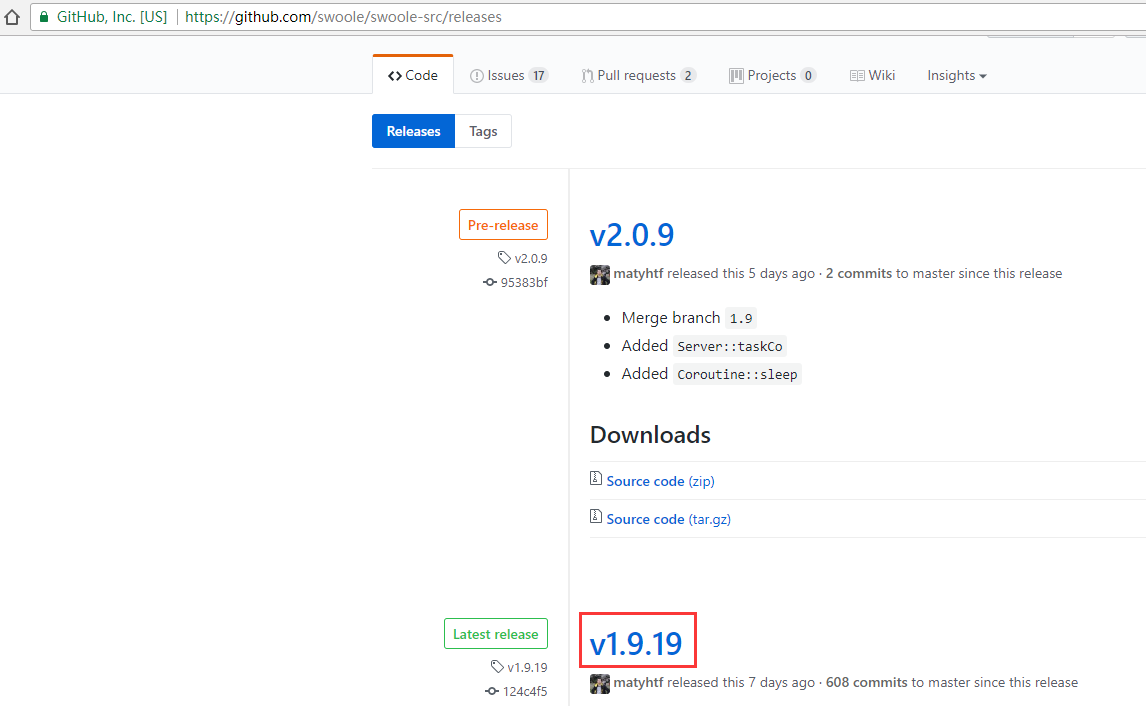1146x706 pixels.
Task: Click the tar.gz file icon
Action: point(596,517)
